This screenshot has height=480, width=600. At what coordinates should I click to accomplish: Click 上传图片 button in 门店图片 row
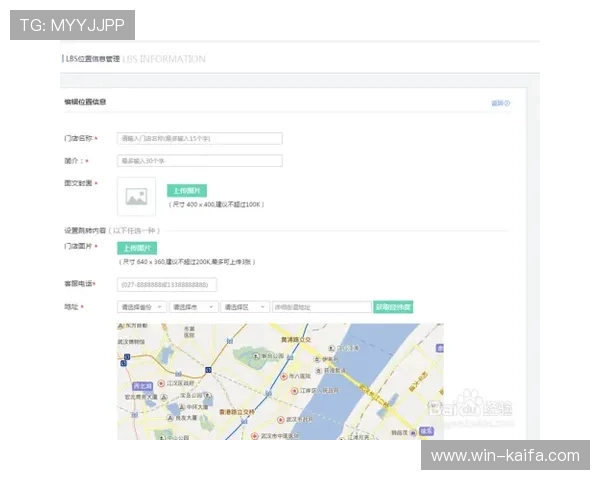pyautogui.click(x=137, y=248)
